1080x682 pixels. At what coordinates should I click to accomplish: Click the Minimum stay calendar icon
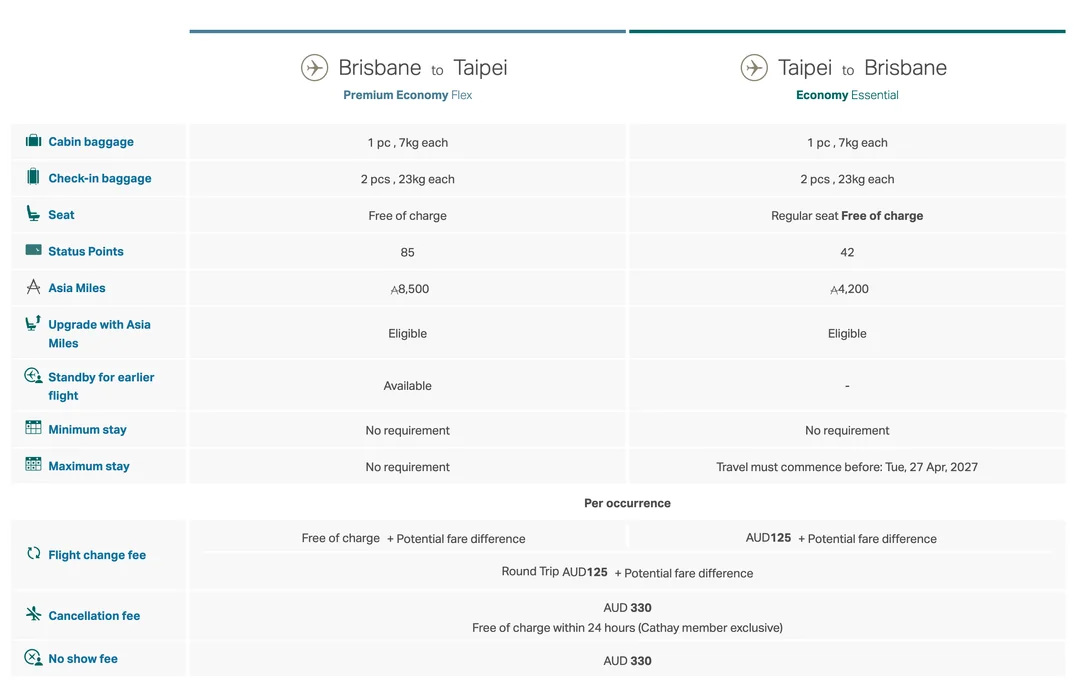tap(33, 428)
